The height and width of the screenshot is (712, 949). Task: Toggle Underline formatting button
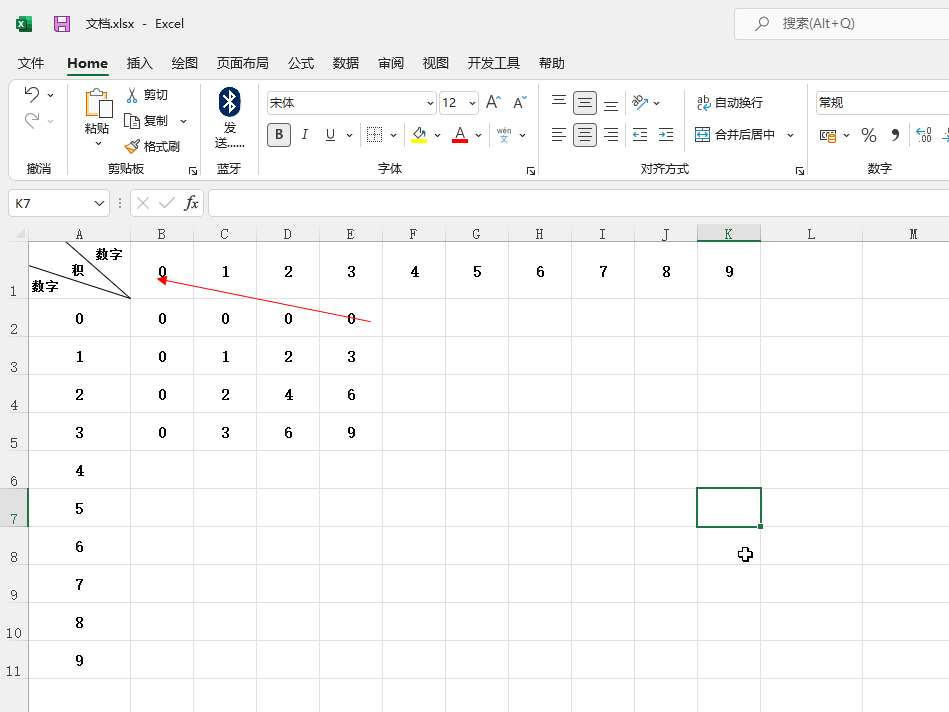click(x=330, y=134)
